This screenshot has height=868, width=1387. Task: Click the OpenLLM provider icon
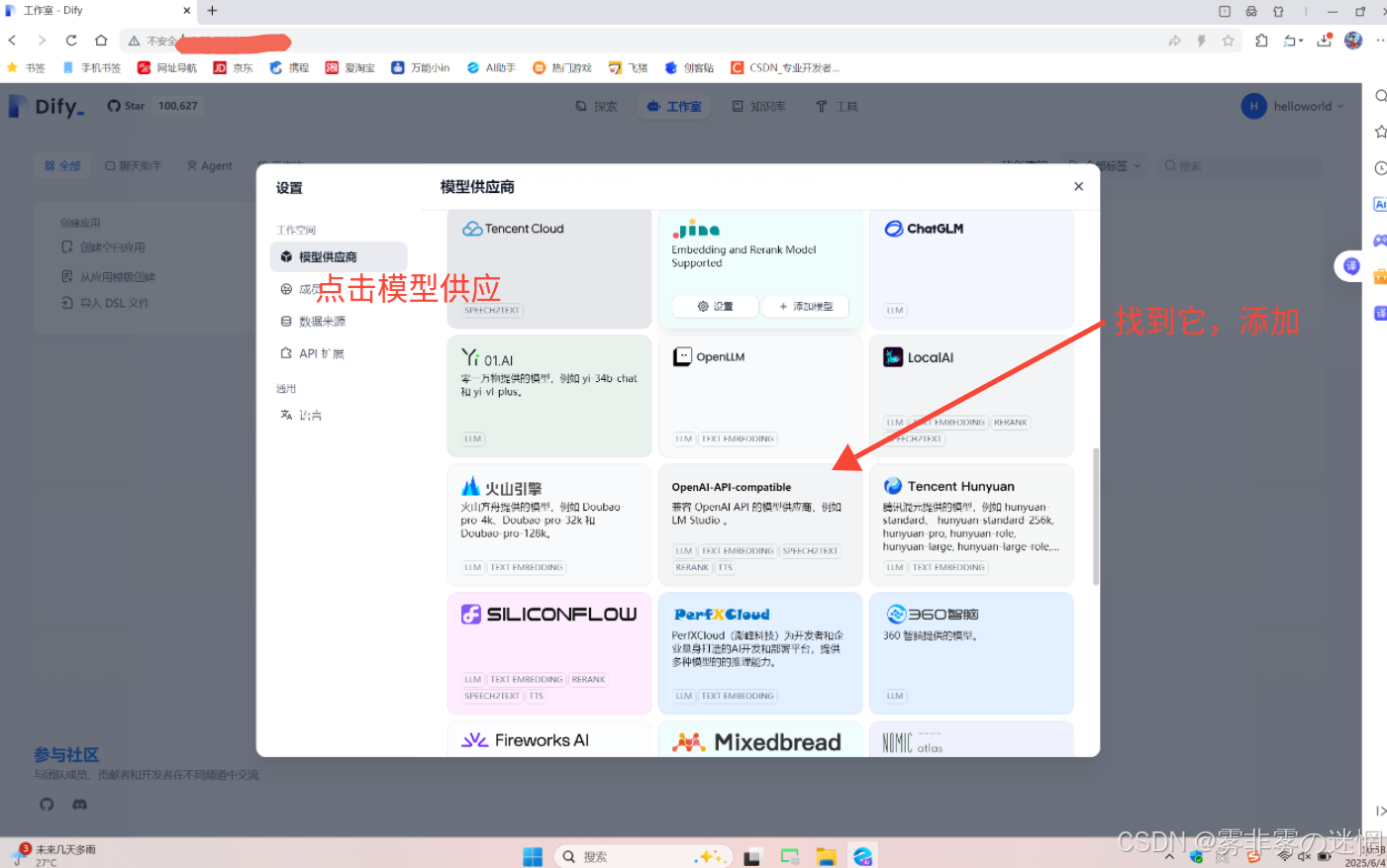pos(682,357)
